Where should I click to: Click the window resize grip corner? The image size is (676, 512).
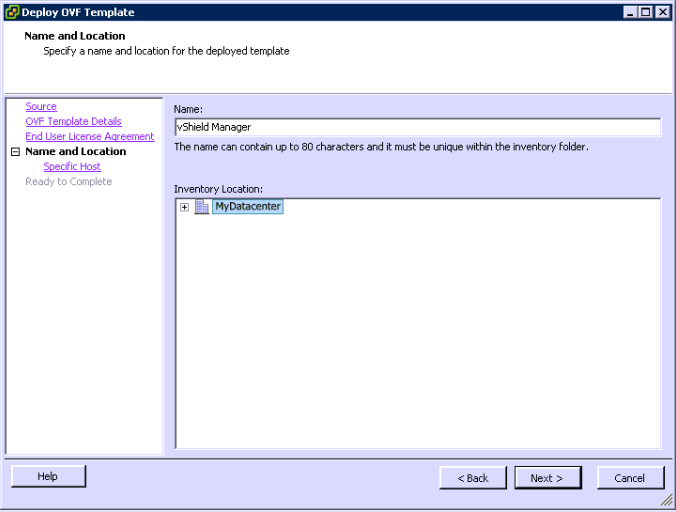[667, 501]
